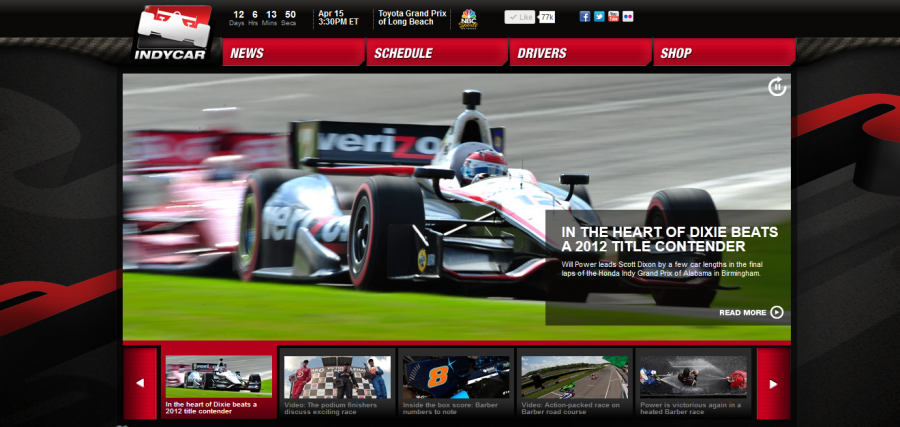Screen dimensions: 900x427
Task: Pause the slideshow with the pause icon
Action: [x=777, y=87]
